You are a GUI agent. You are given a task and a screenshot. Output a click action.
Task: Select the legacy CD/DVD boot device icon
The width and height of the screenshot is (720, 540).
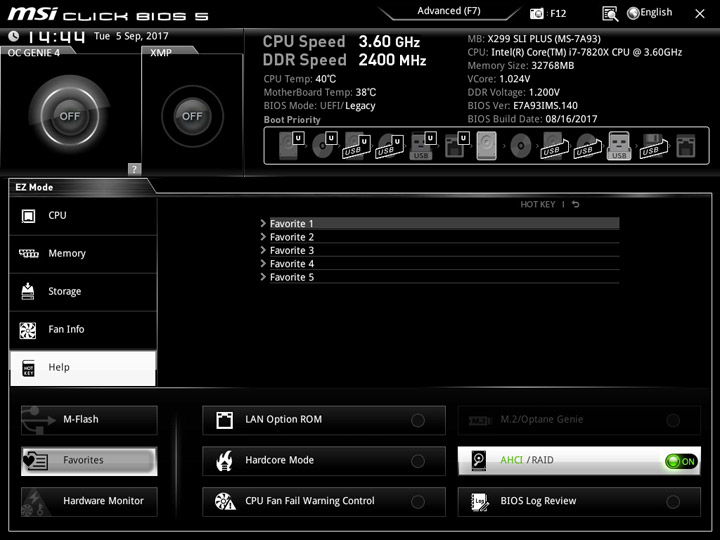coord(521,146)
